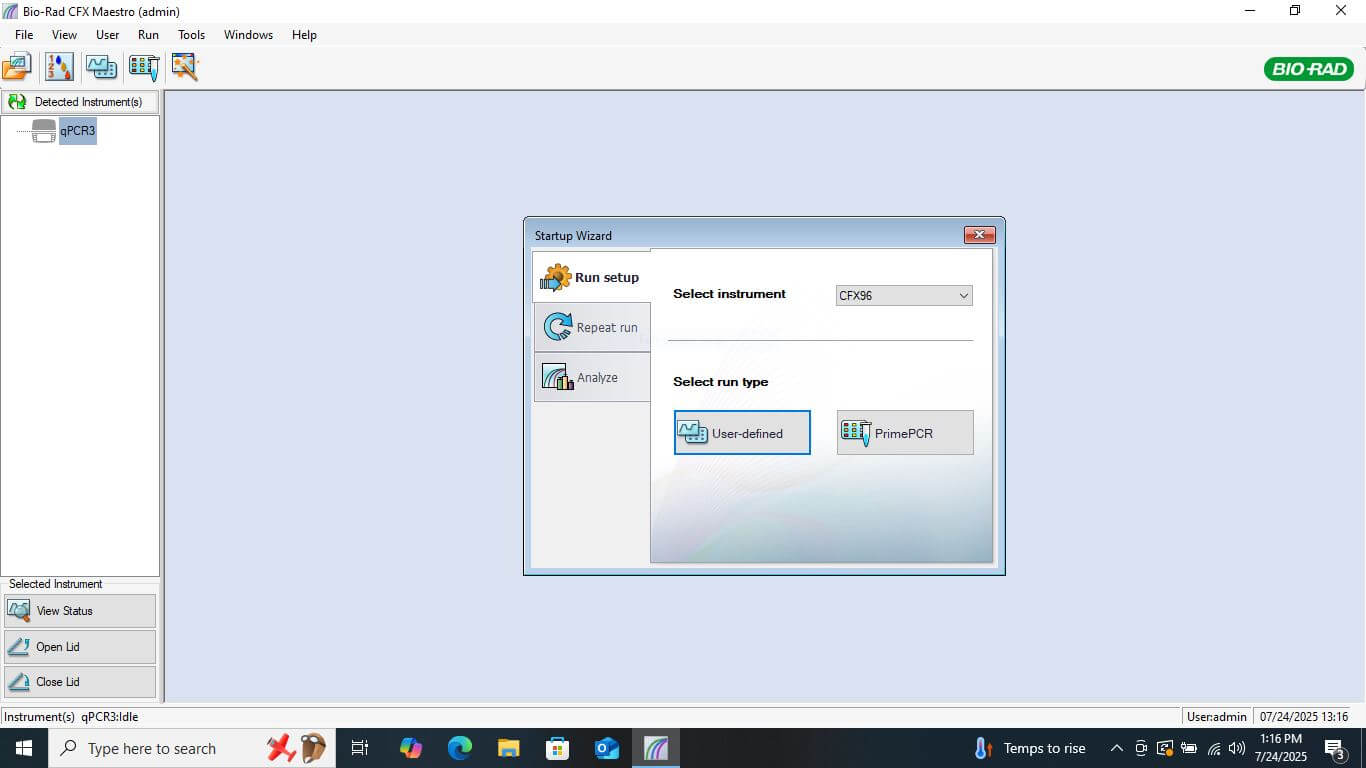
Task: Switch to the Analyze tab
Action: click(592, 377)
